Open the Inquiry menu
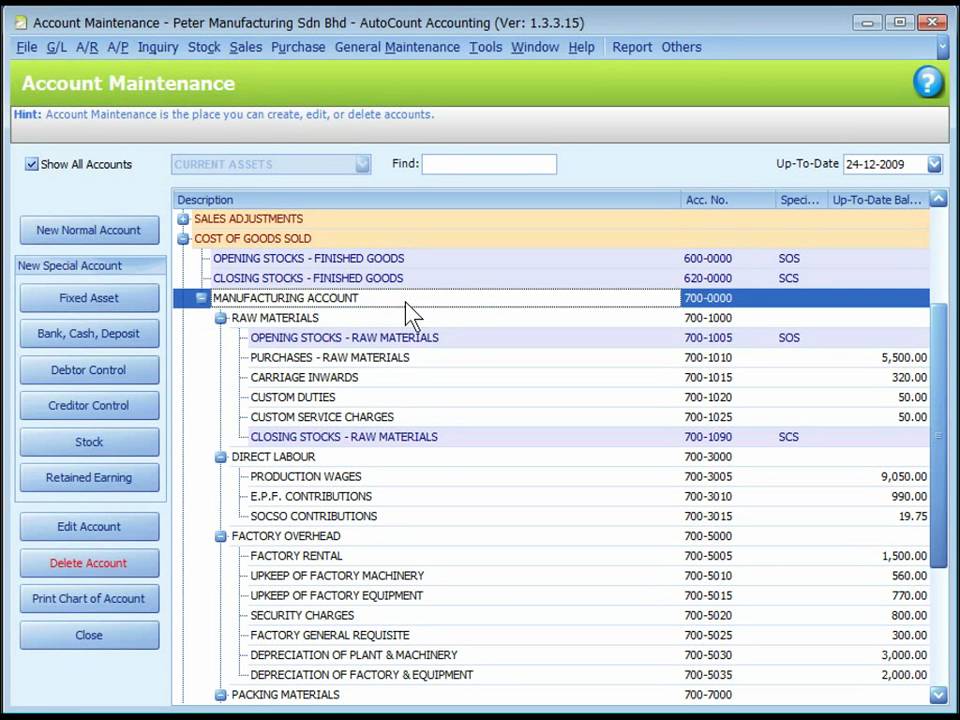The image size is (960, 720). point(158,47)
